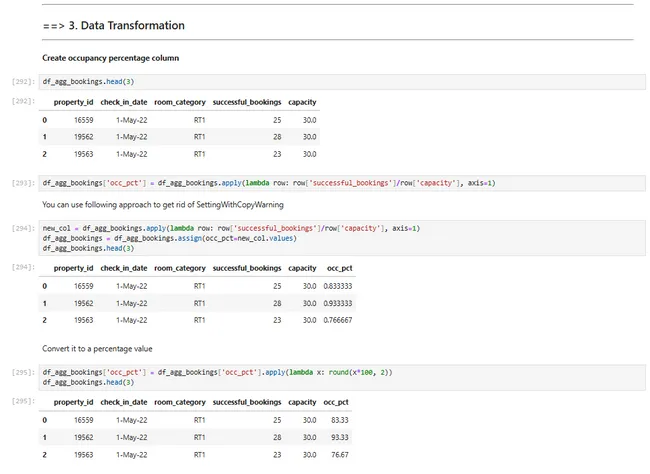Click the '3. Data Transformation' section heading

[114, 26]
